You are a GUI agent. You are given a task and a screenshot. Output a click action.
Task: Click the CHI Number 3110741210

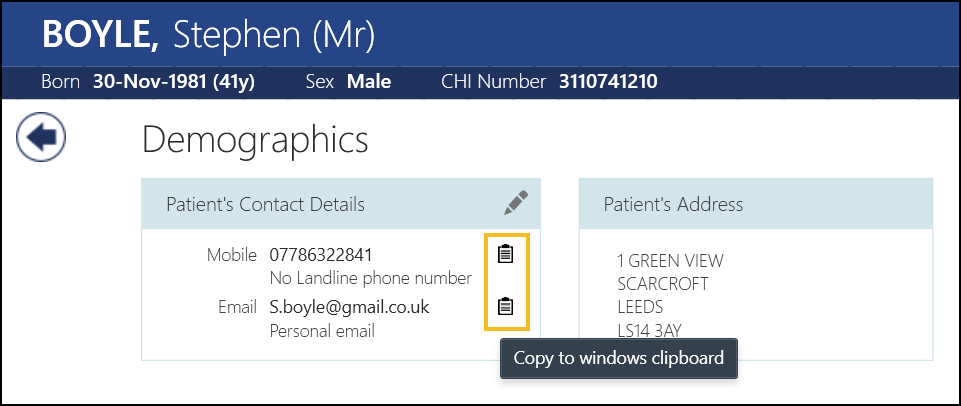[x=608, y=82]
